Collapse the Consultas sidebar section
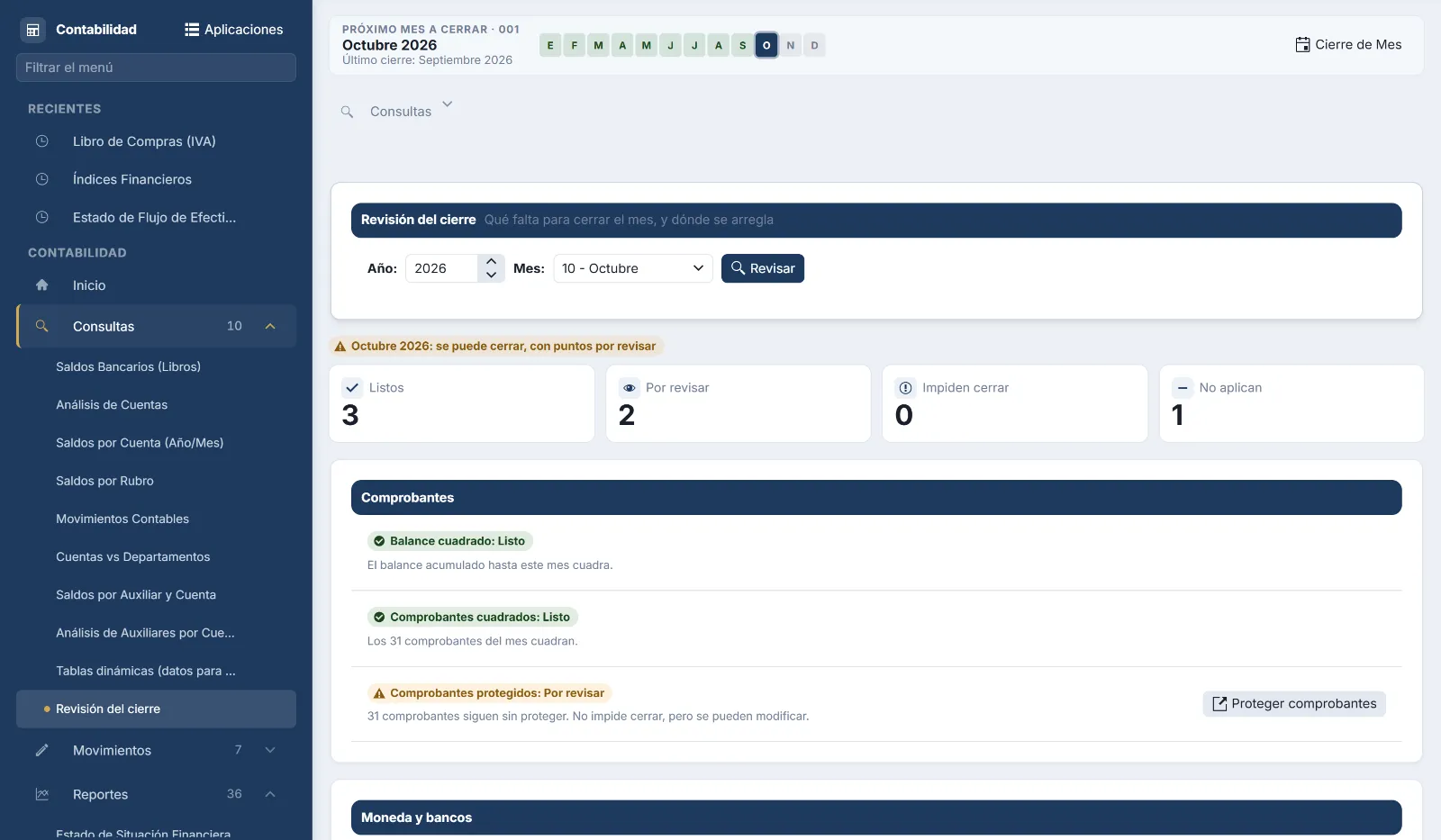 [x=270, y=326]
